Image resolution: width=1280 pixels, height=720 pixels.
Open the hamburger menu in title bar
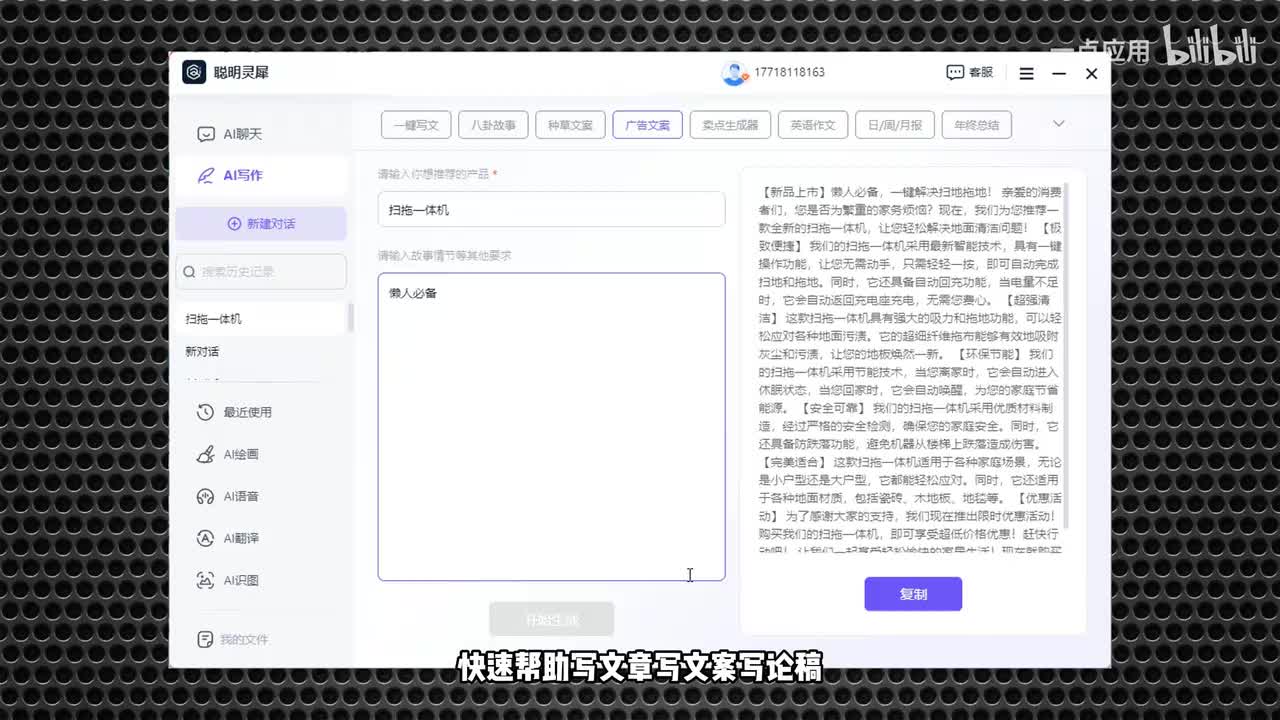(1026, 73)
